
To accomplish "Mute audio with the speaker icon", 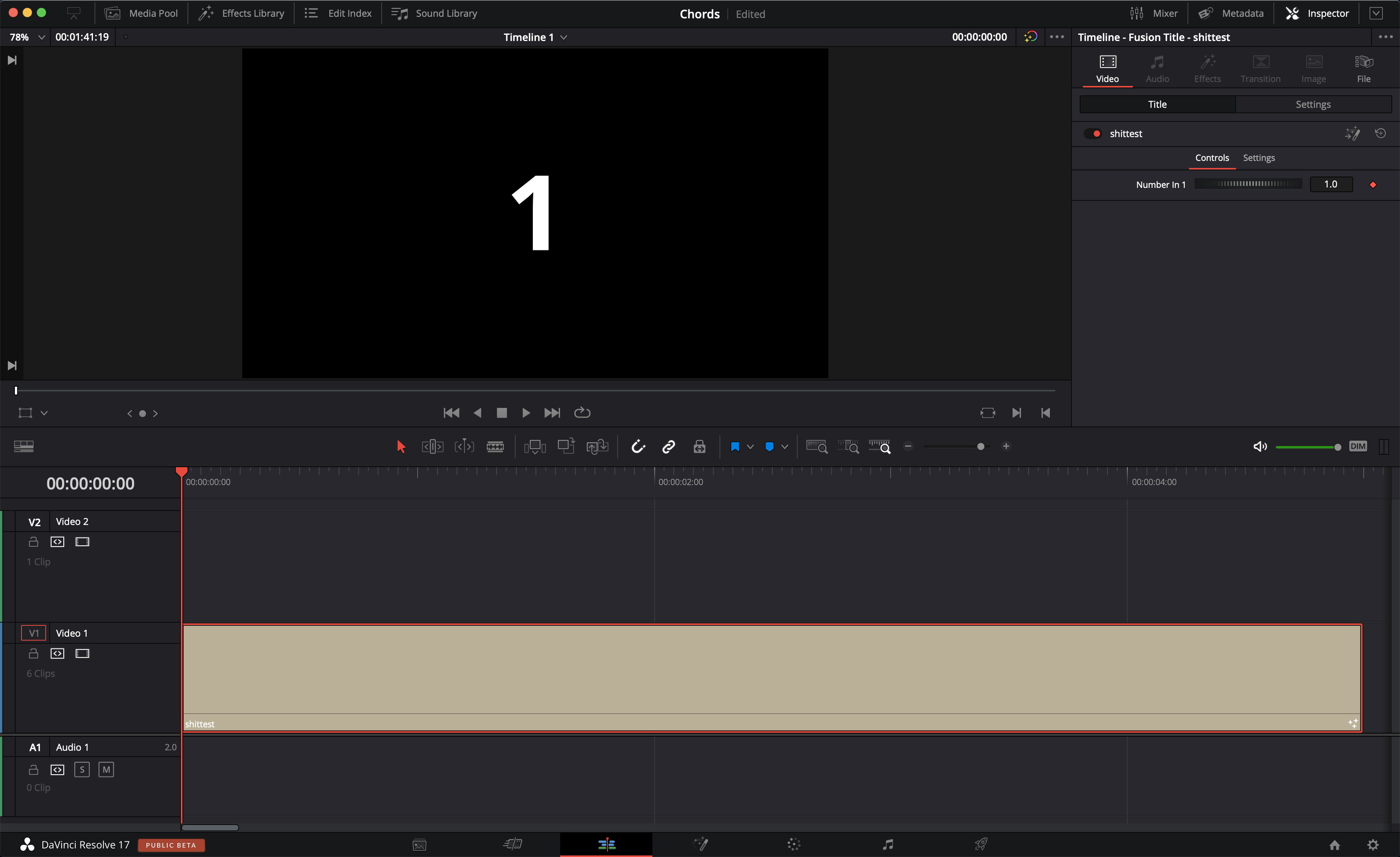I will (x=1260, y=447).
